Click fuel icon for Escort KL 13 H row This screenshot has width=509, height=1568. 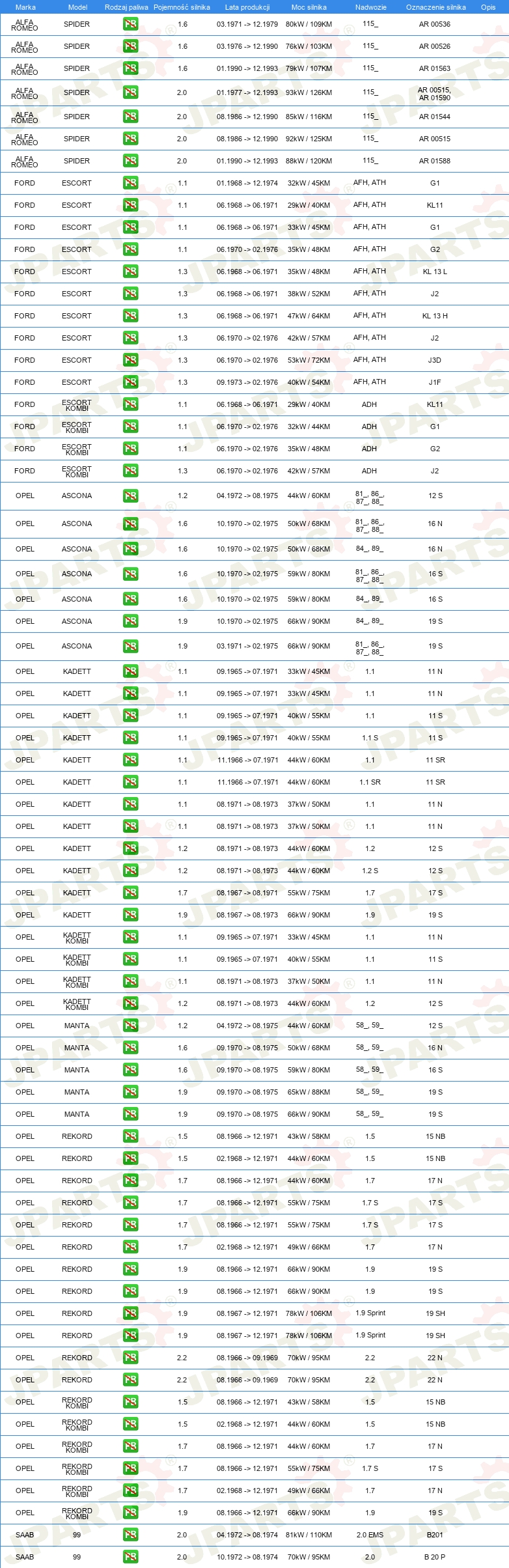(130, 316)
